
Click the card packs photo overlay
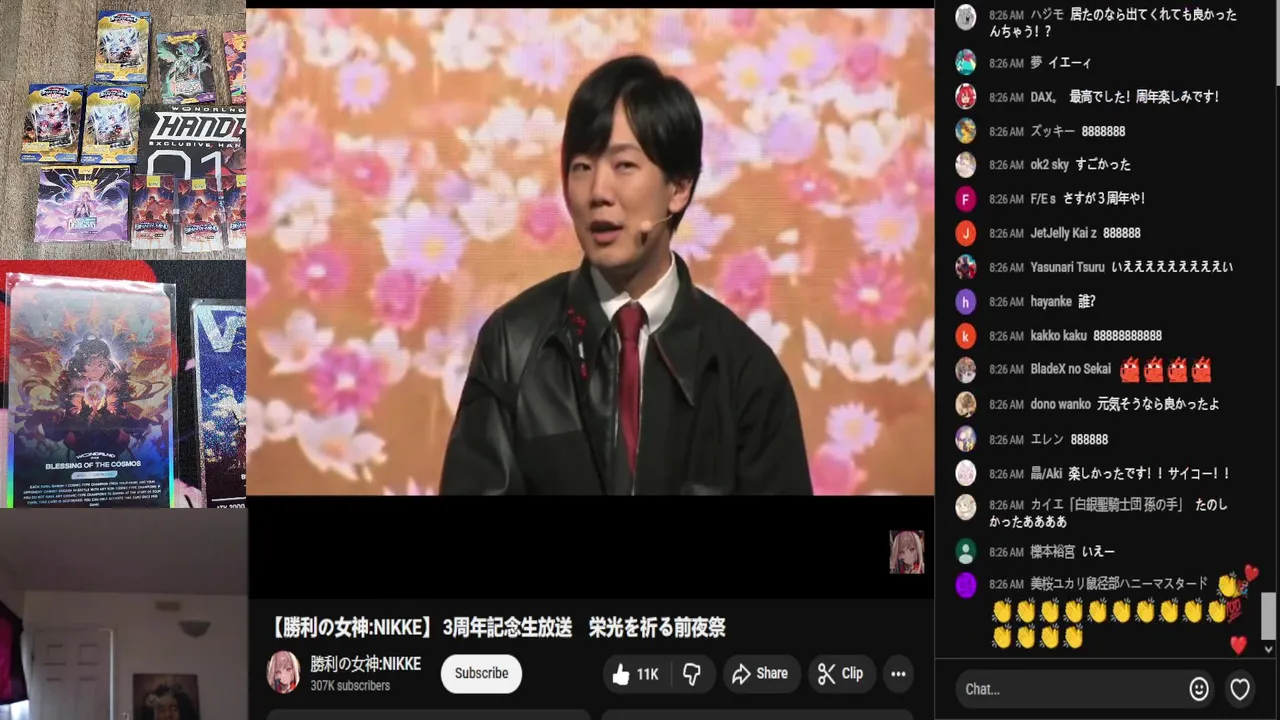(123, 130)
